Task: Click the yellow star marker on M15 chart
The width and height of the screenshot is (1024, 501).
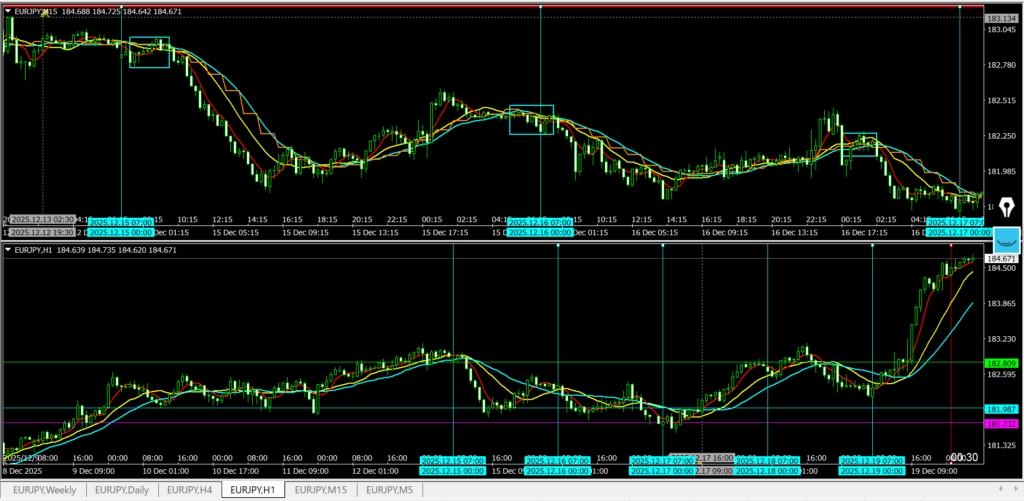Action: coord(16,19)
